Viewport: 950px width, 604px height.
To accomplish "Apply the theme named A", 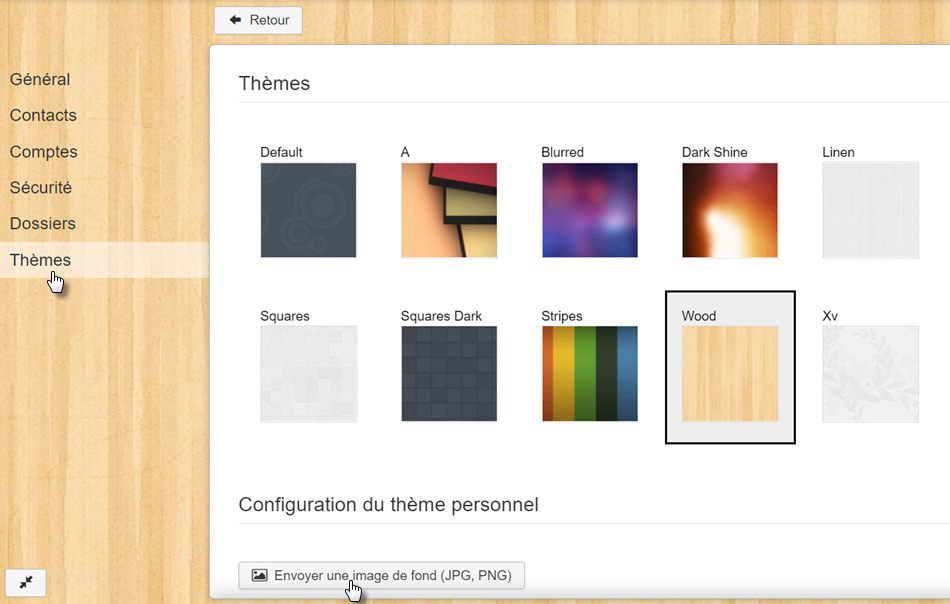I will coord(449,210).
